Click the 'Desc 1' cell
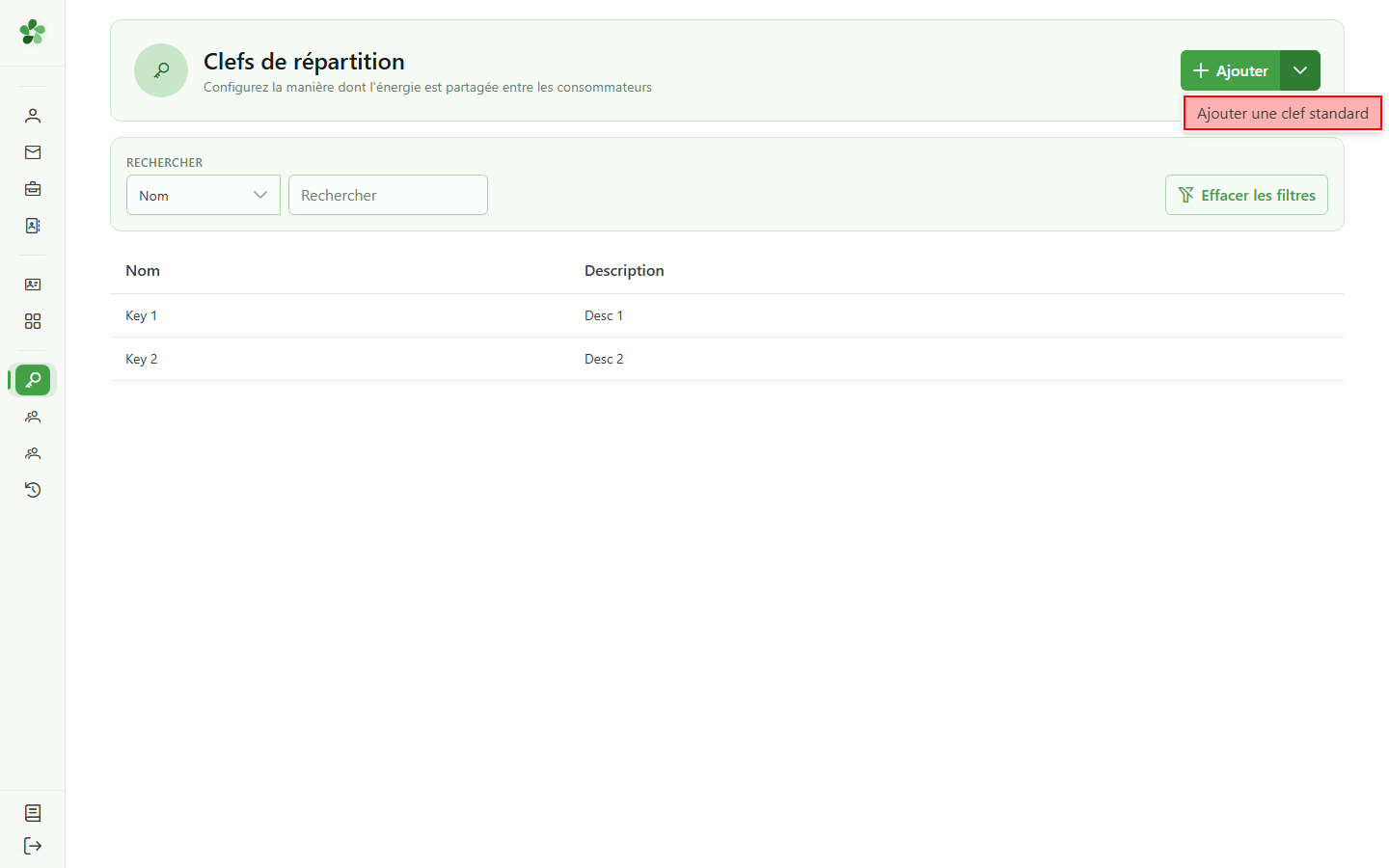 [x=604, y=315]
